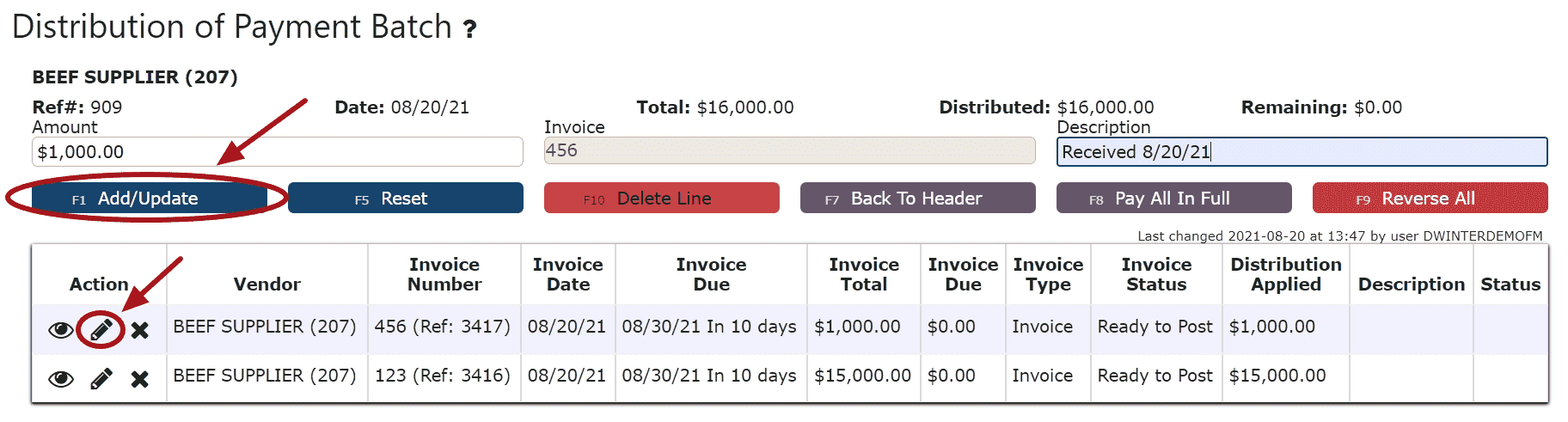Sort by Invoice Number column header
This screenshot has width=1568, height=422.
click(444, 274)
